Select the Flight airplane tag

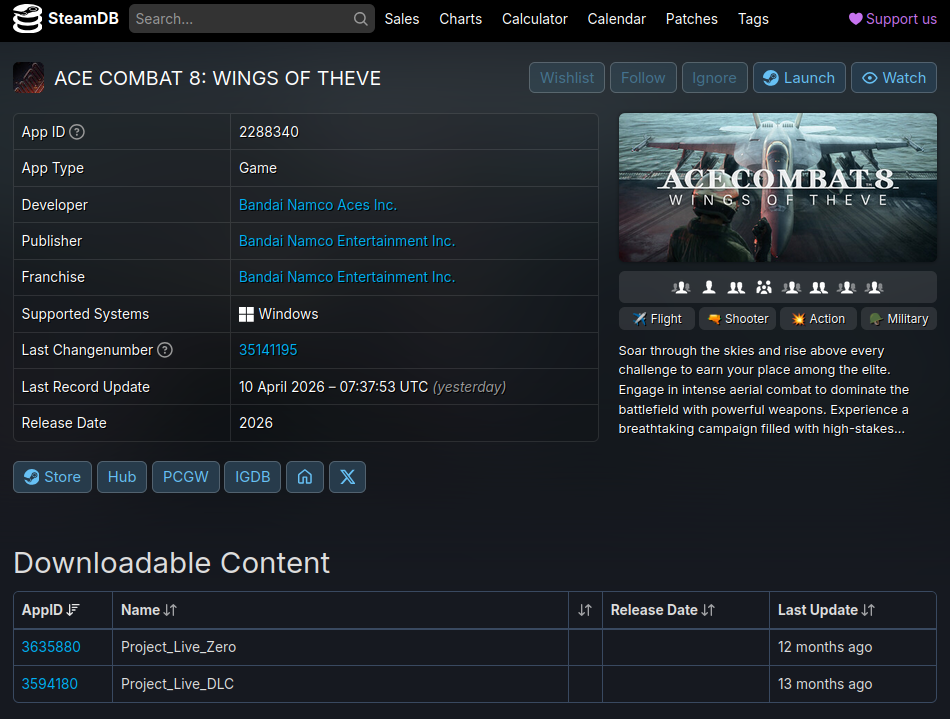click(657, 319)
